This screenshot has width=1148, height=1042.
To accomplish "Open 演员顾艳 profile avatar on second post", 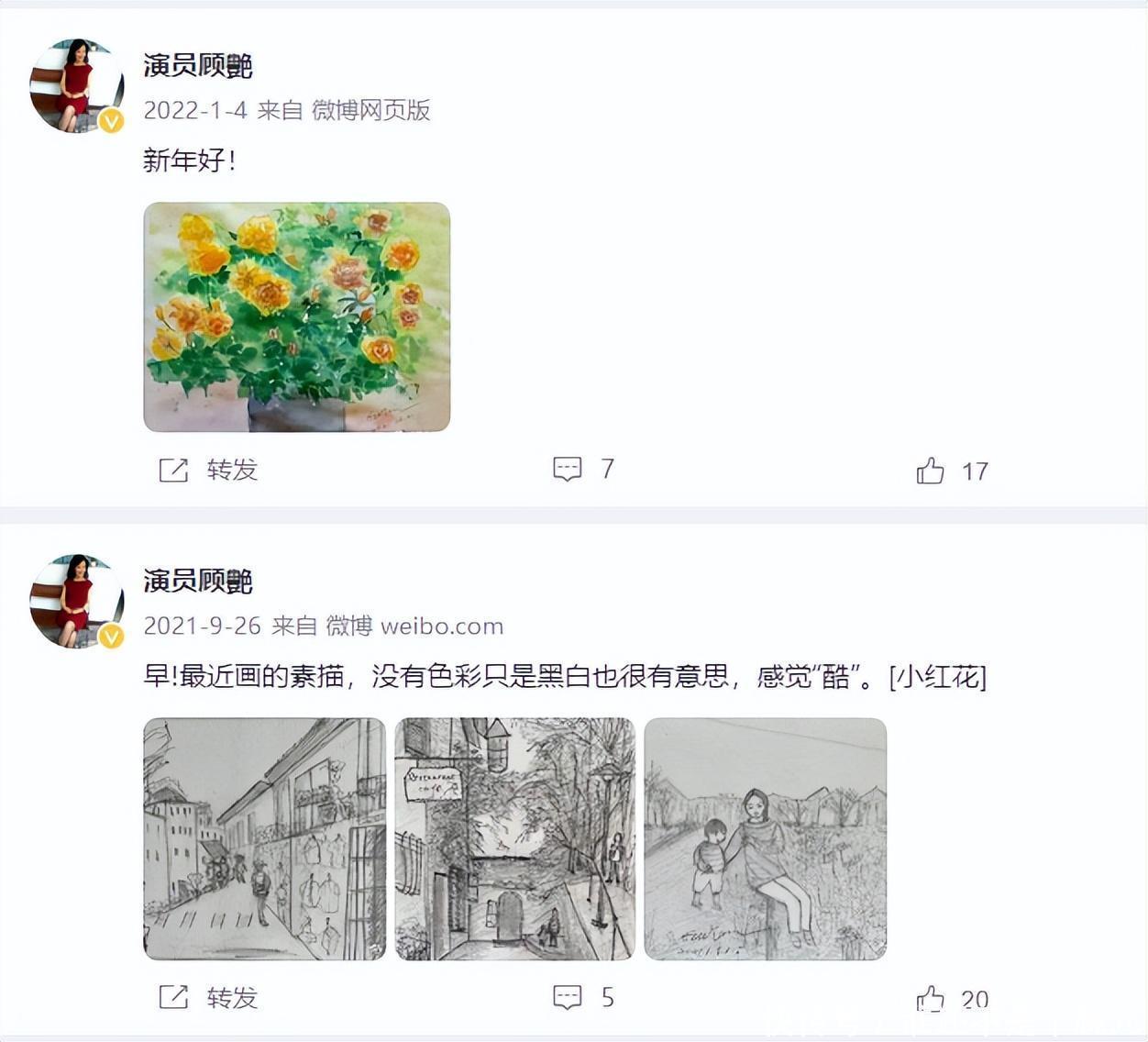I will pyautogui.click(x=77, y=601).
